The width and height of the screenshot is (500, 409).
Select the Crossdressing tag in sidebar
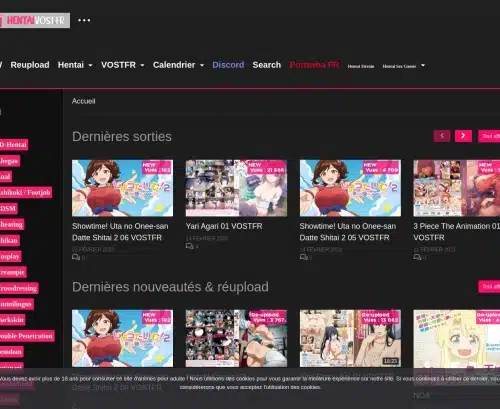pyautogui.click(x=19, y=288)
